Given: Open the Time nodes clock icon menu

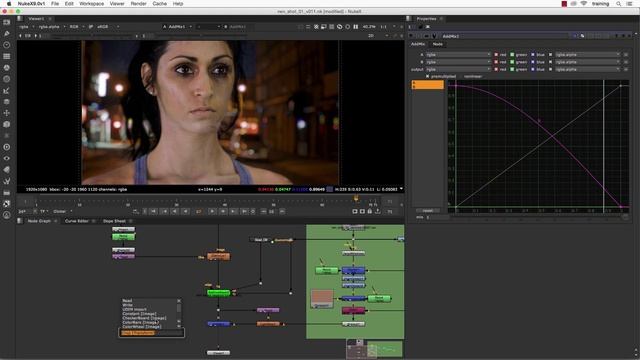Looking at the screenshot, I should click(7, 45).
